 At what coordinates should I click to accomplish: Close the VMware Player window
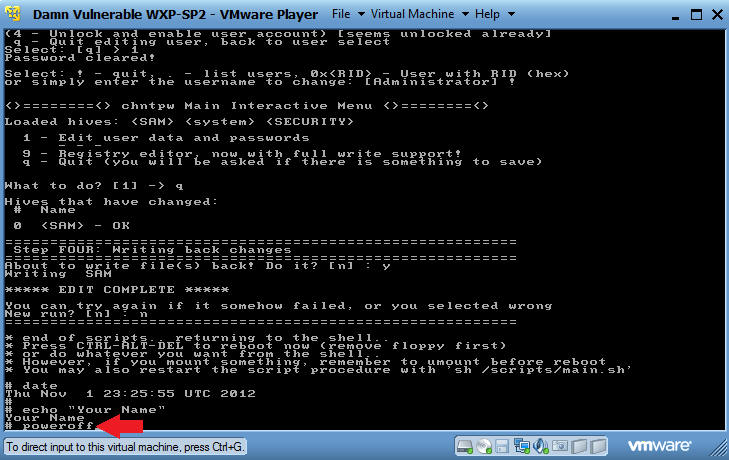pyautogui.click(x=717, y=14)
